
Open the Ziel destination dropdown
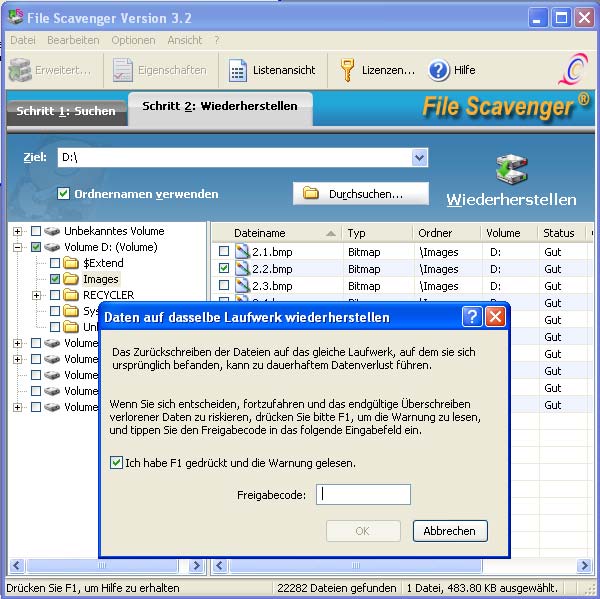419,157
